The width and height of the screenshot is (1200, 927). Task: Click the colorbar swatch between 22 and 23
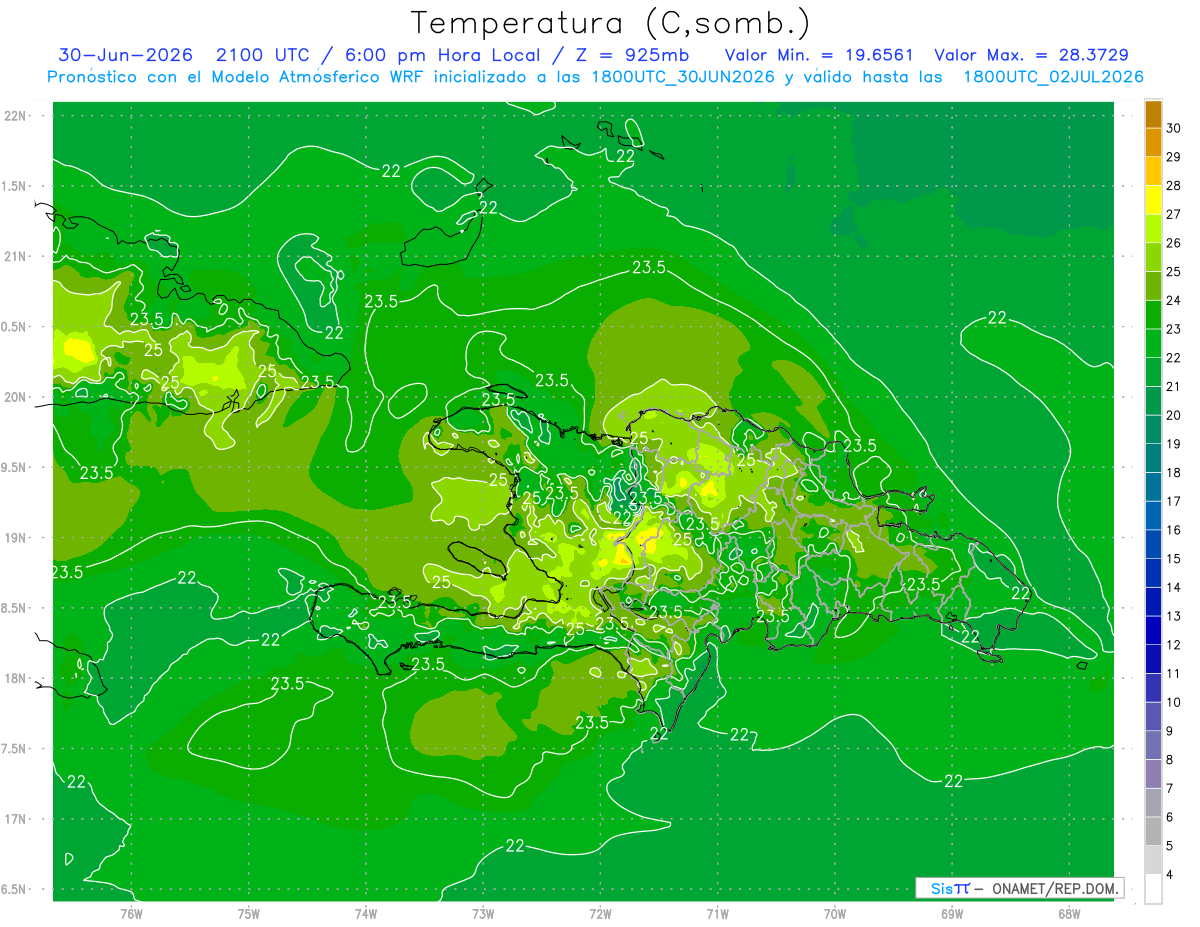1153,344
